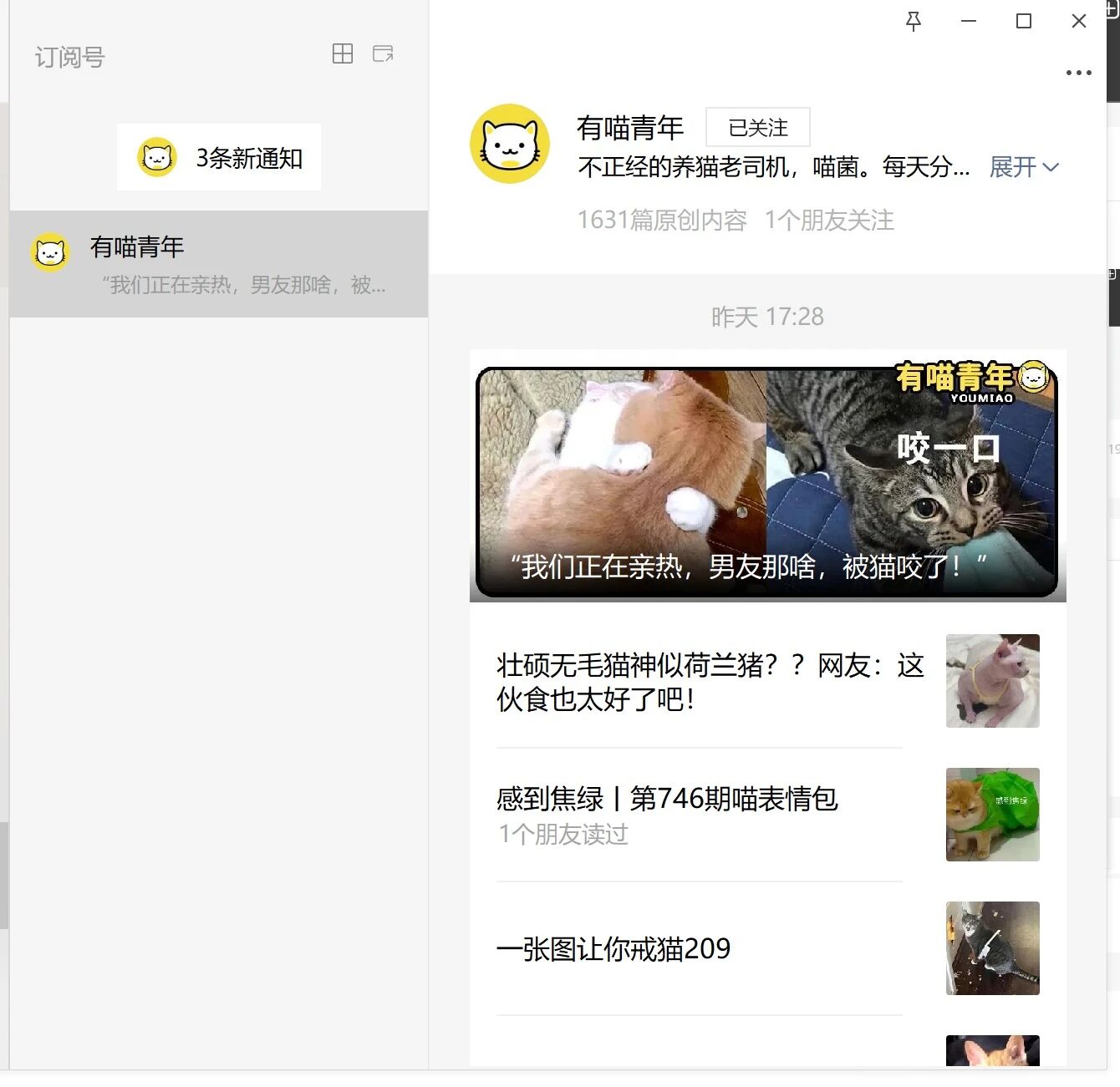Image resolution: width=1120 pixels, height=1087 pixels.
Task: Click the open-in-new-window icon beside the grid icon
Action: pyautogui.click(x=383, y=53)
